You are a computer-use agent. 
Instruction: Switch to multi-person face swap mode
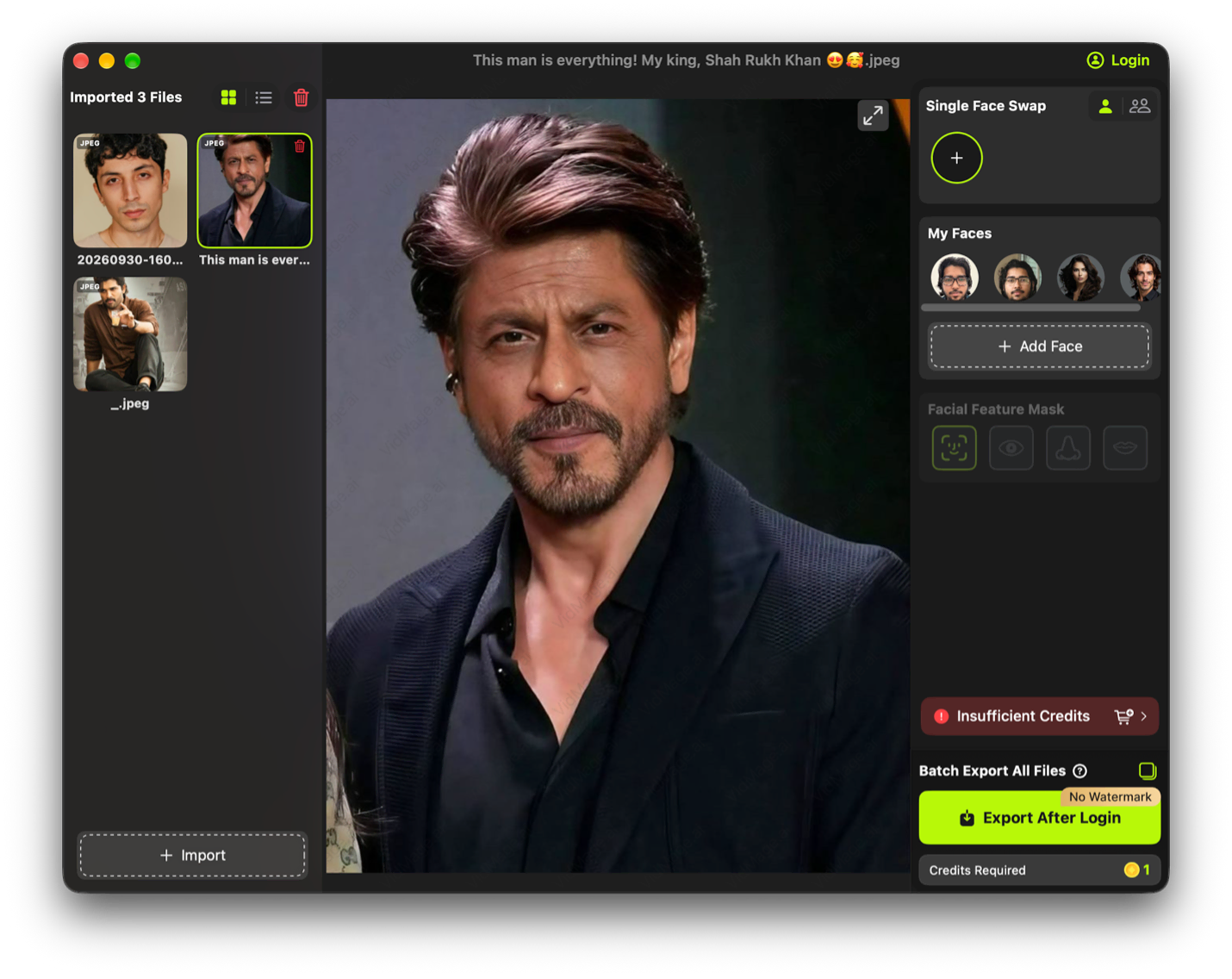pos(1140,106)
